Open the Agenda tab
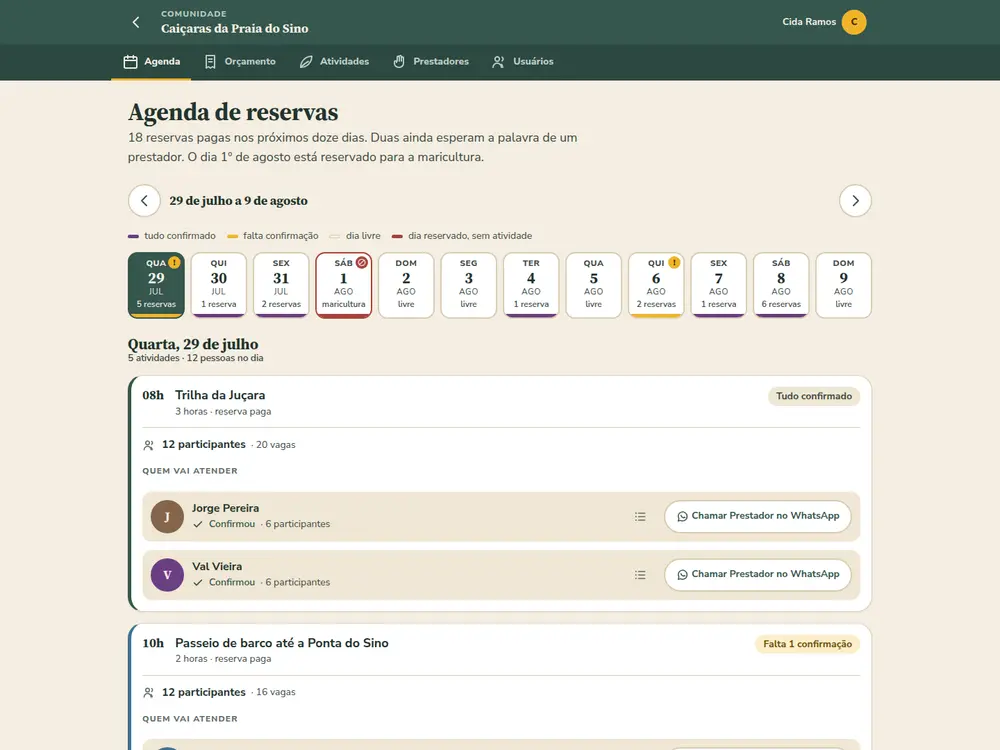This screenshot has width=1000, height=750. (151, 62)
